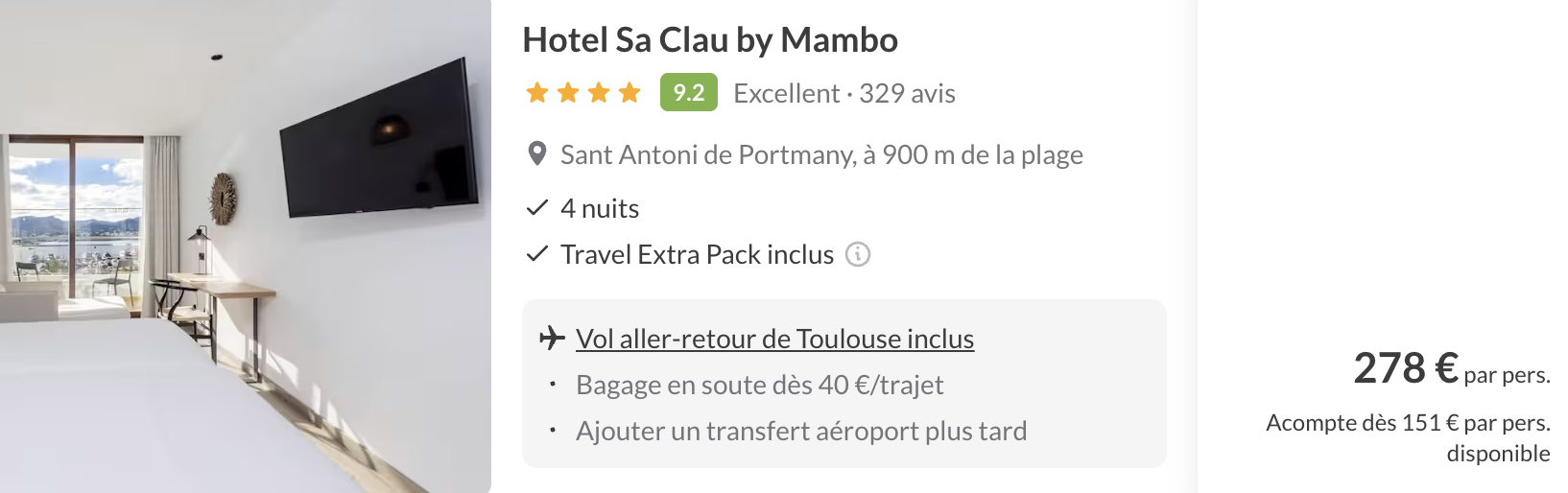
Task: Click the 4 nuits duration text
Action: point(600,208)
